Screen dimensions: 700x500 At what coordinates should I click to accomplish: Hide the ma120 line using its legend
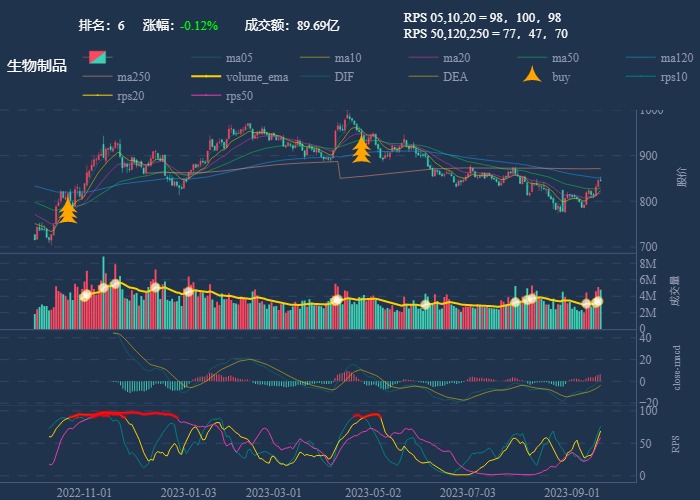[x=677, y=58]
